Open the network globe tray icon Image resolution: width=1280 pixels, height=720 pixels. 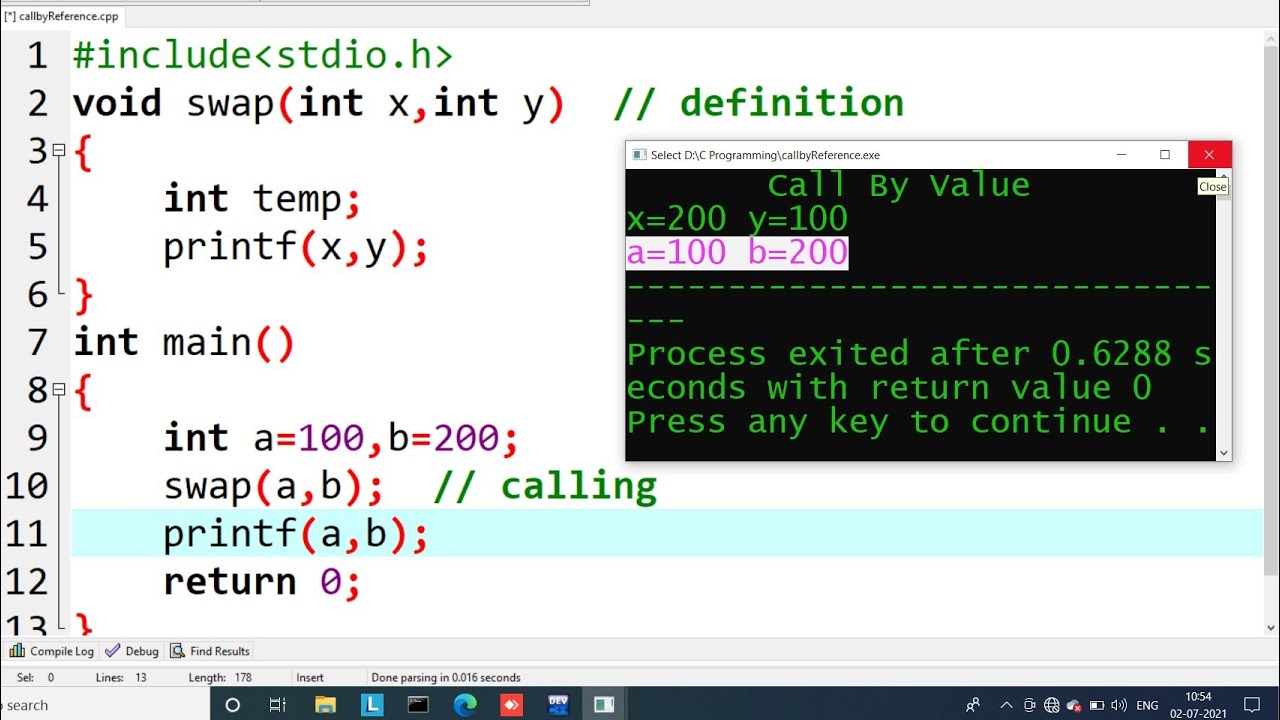click(1051, 705)
